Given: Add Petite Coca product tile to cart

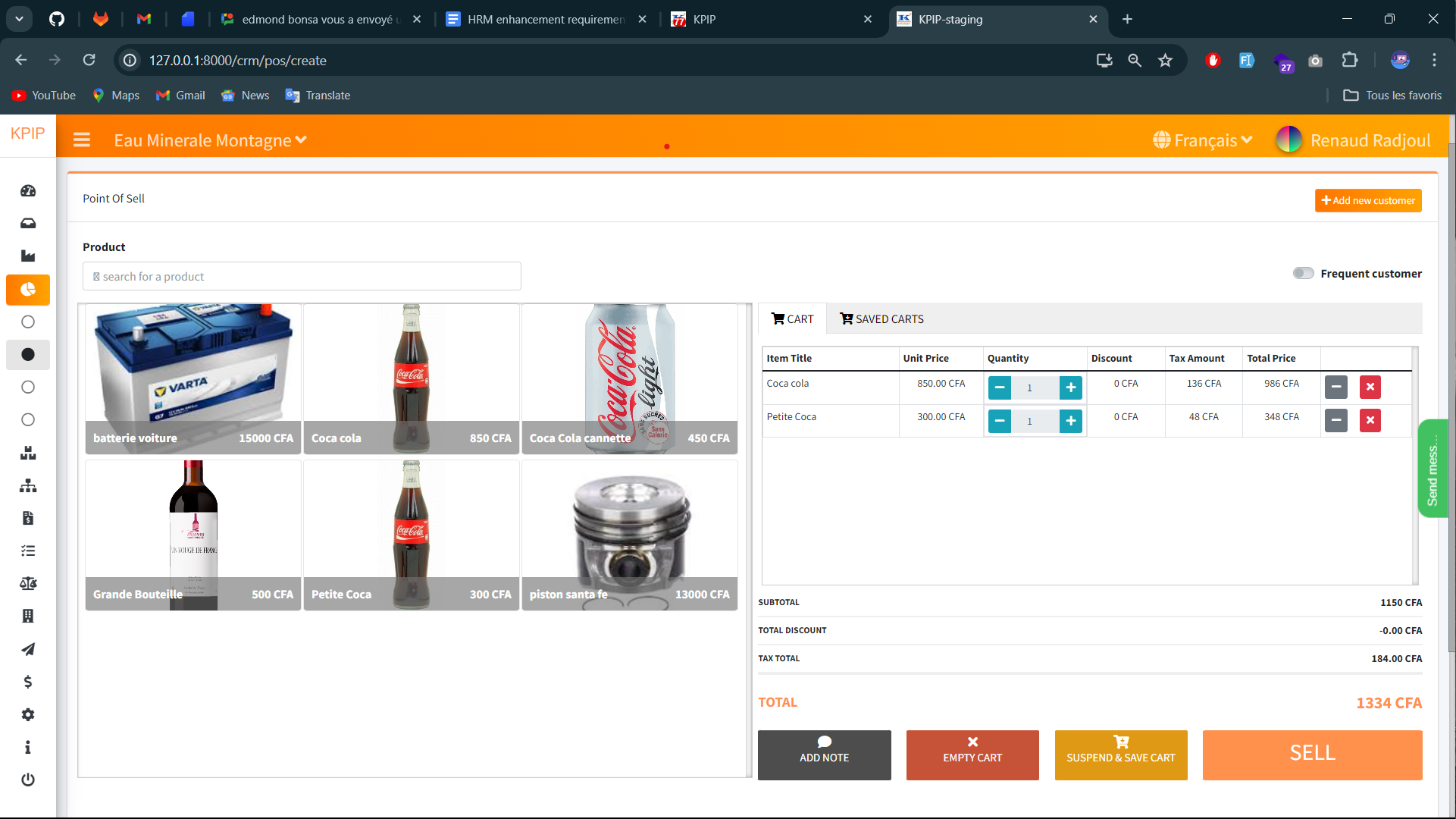Looking at the screenshot, I should [x=412, y=535].
